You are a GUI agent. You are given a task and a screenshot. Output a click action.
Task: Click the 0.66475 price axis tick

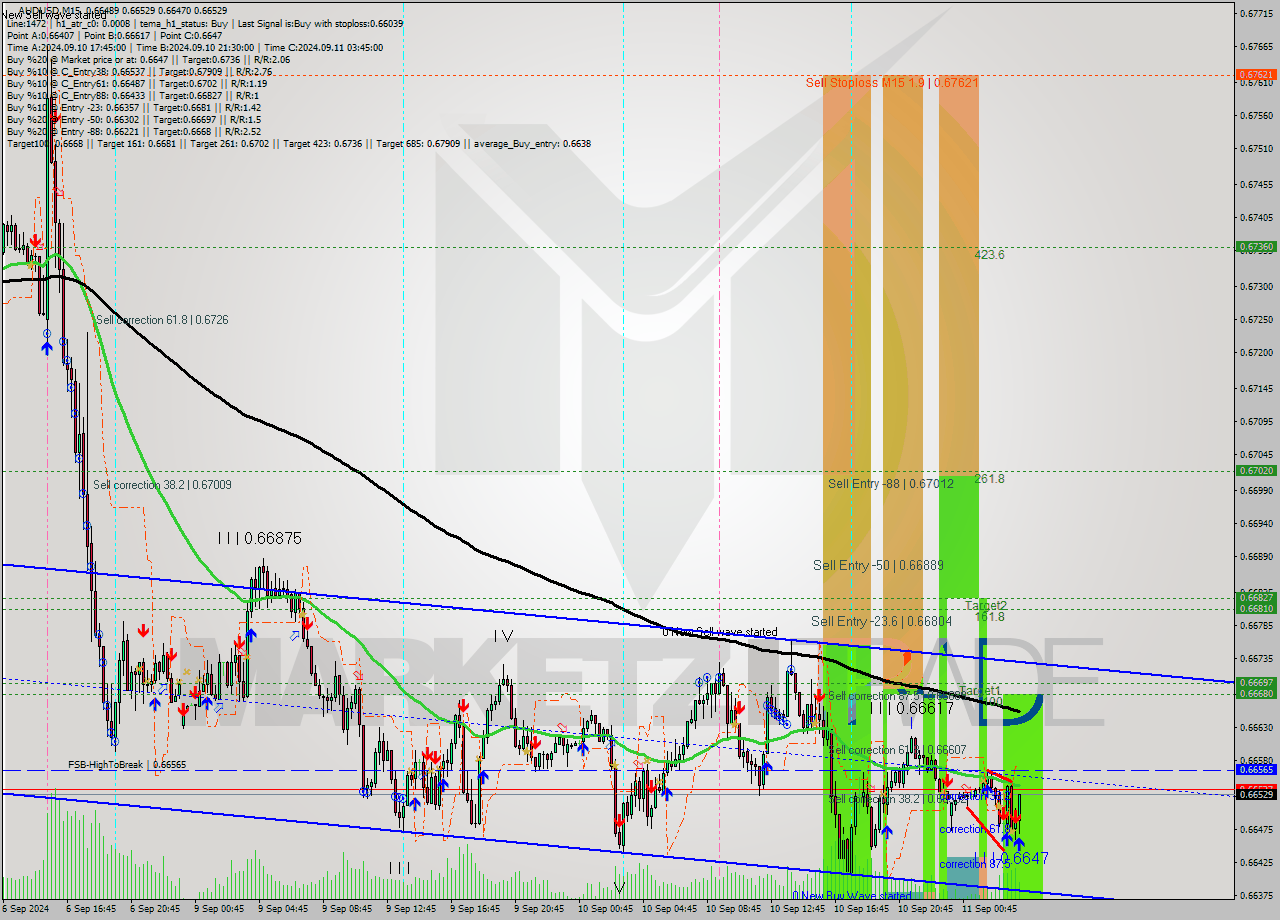[1255, 829]
